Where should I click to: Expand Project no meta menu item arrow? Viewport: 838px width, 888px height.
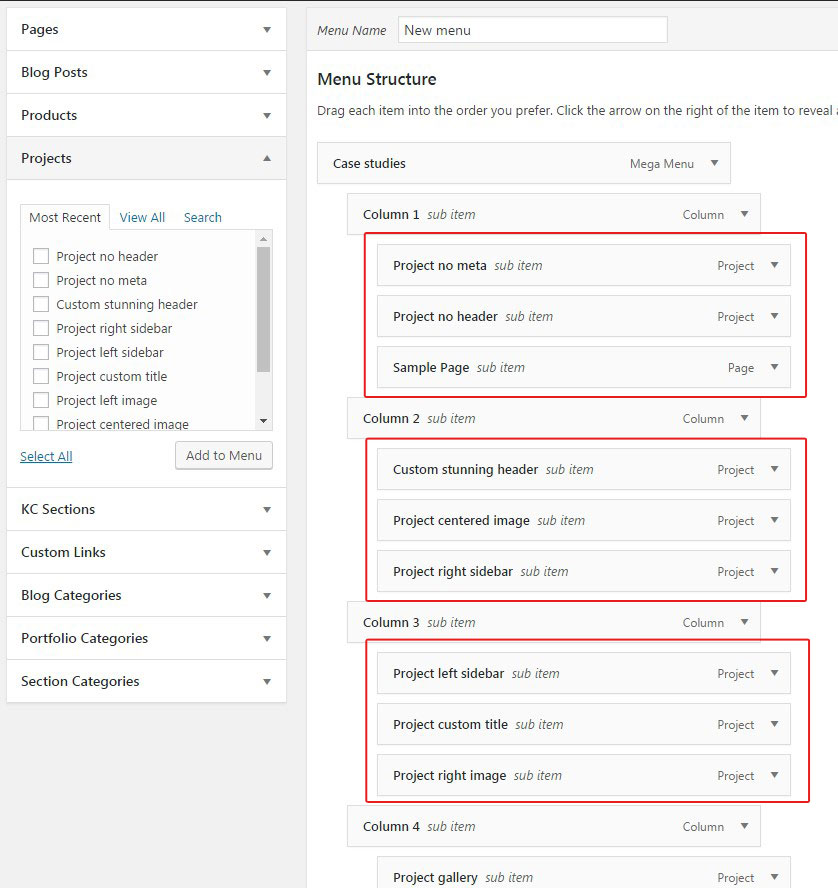point(774,265)
